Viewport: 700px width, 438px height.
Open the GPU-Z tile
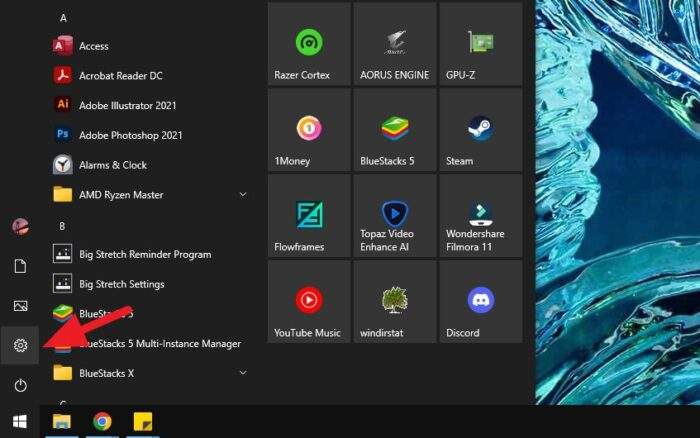pyautogui.click(x=480, y=43)
